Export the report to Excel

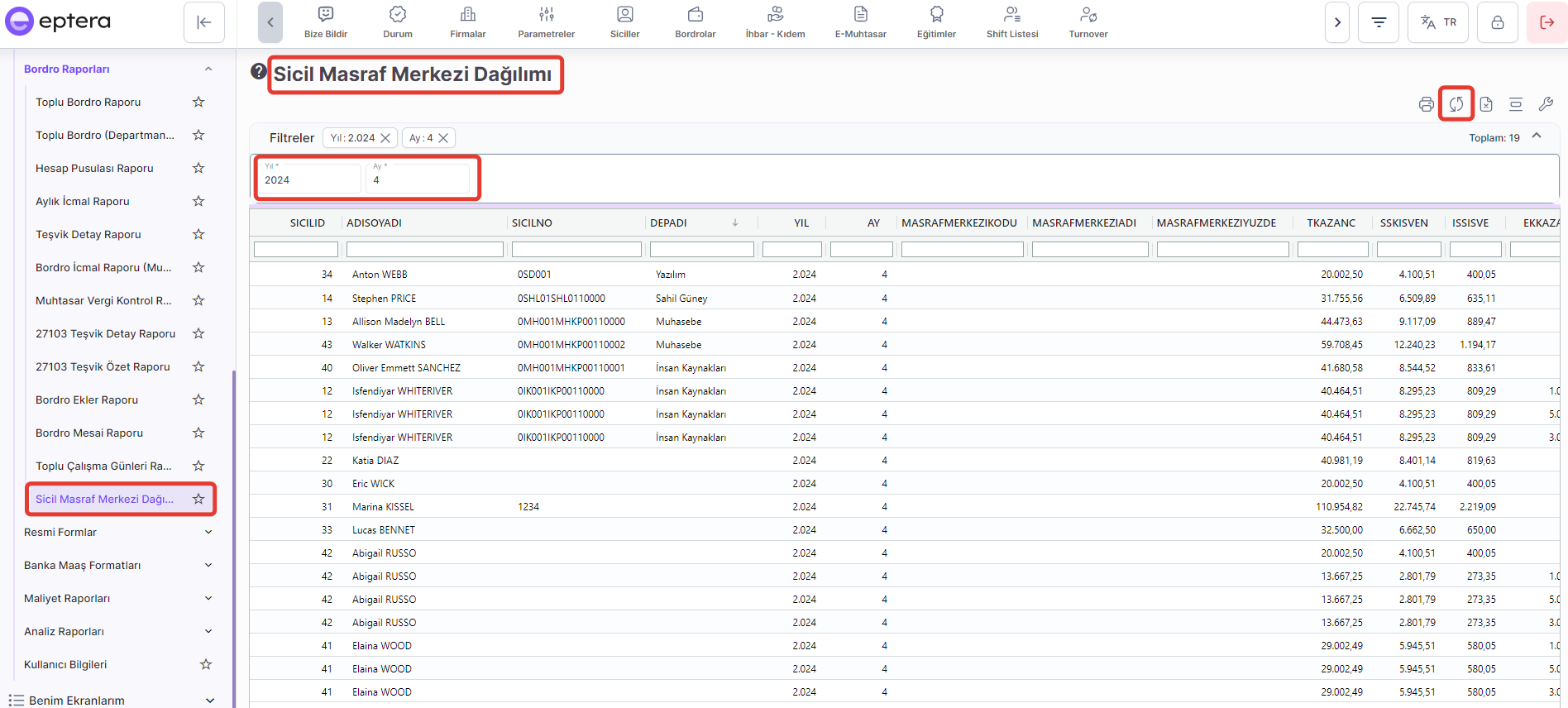pyautogui.click(x=1486, y=104)
